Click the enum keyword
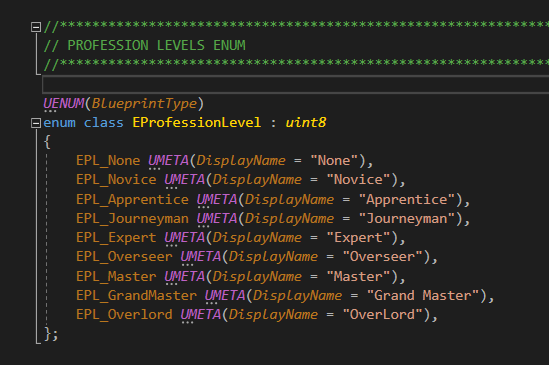Screen dimensions: 549x365 point(60,123)
